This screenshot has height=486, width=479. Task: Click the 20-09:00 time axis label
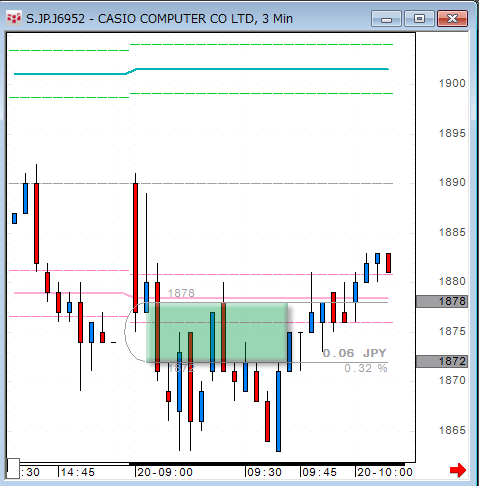click(165, 472)
